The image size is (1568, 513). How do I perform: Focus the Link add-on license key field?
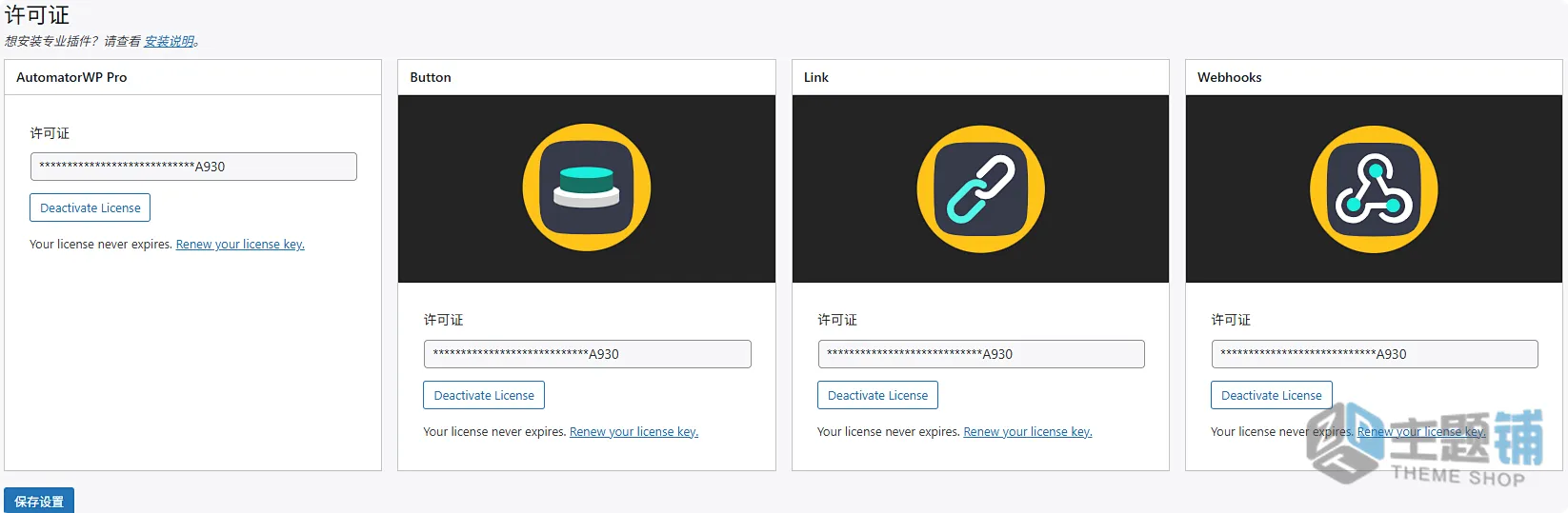(981, 354)
